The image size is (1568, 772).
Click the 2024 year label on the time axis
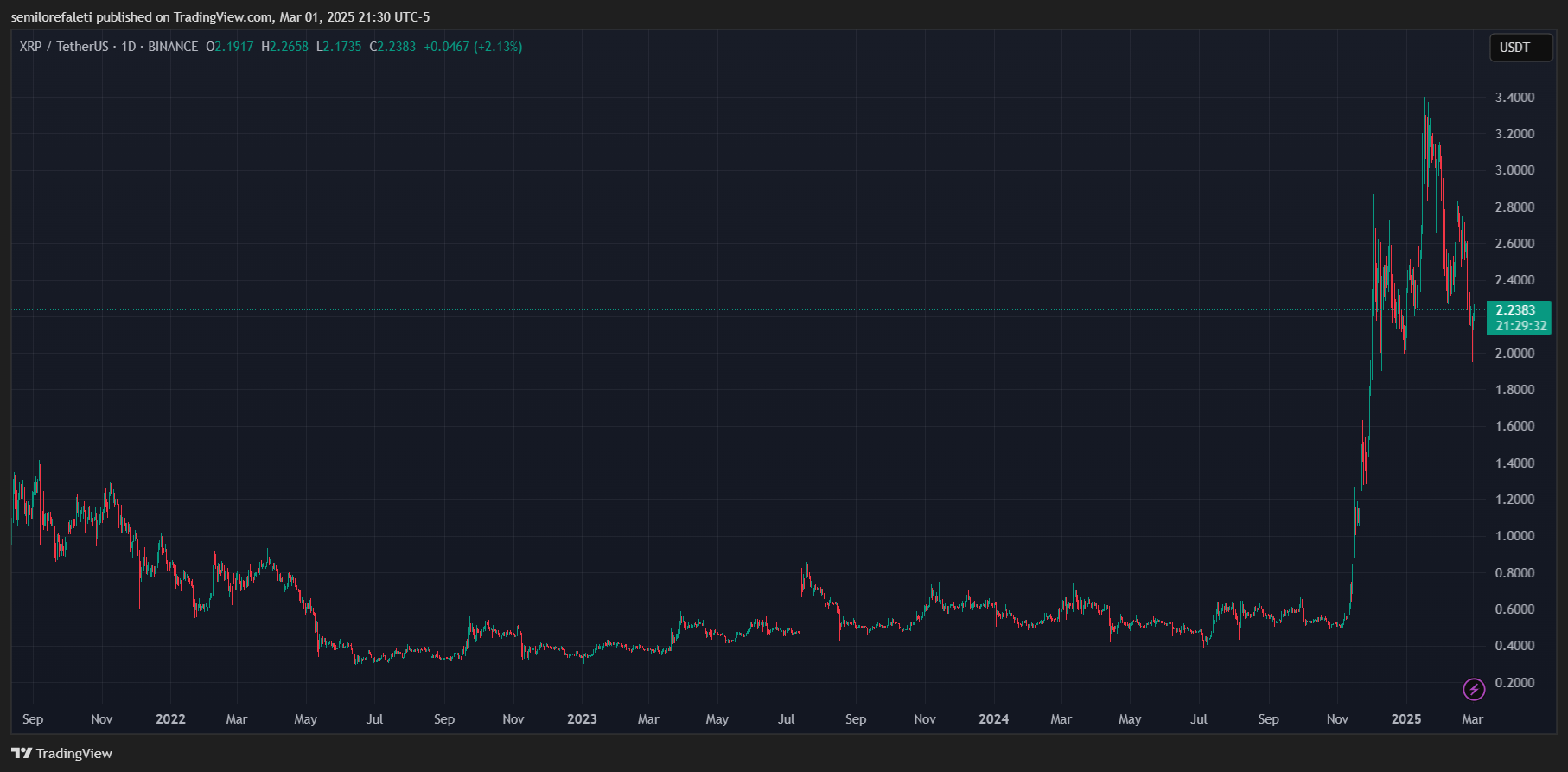tap(994, 719)
